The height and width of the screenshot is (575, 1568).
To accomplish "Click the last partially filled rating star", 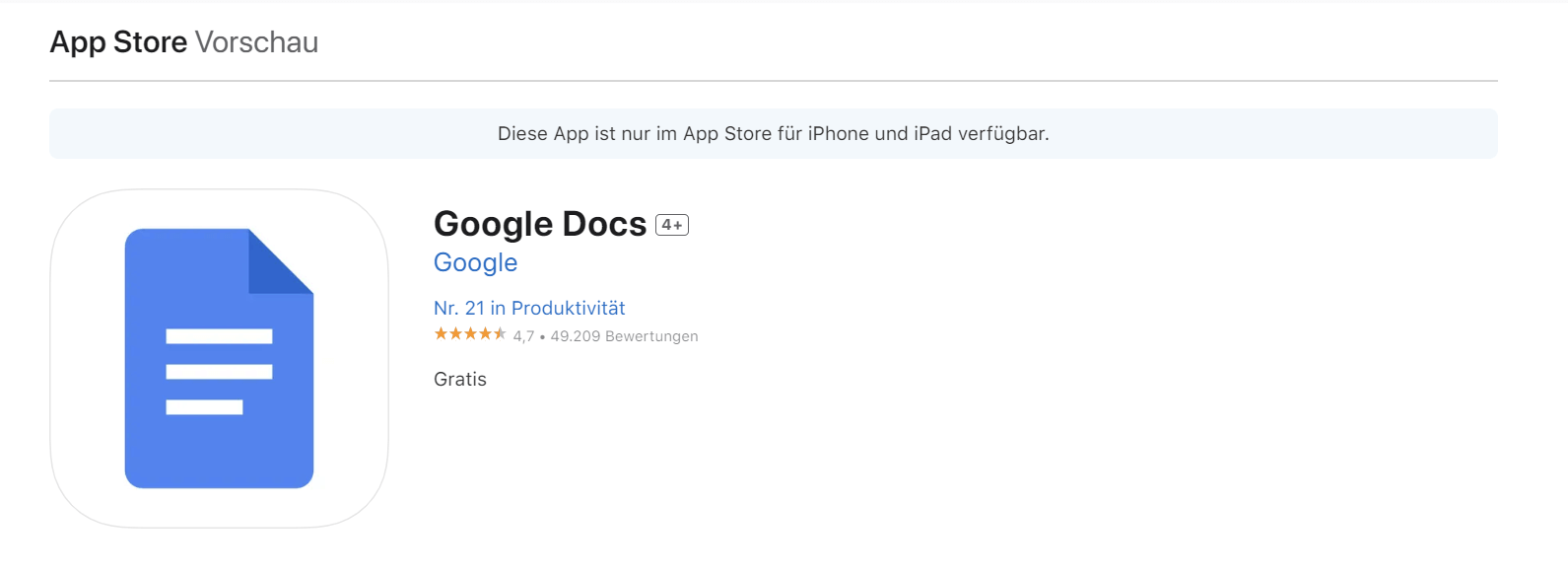I will [x=500, y=334].
